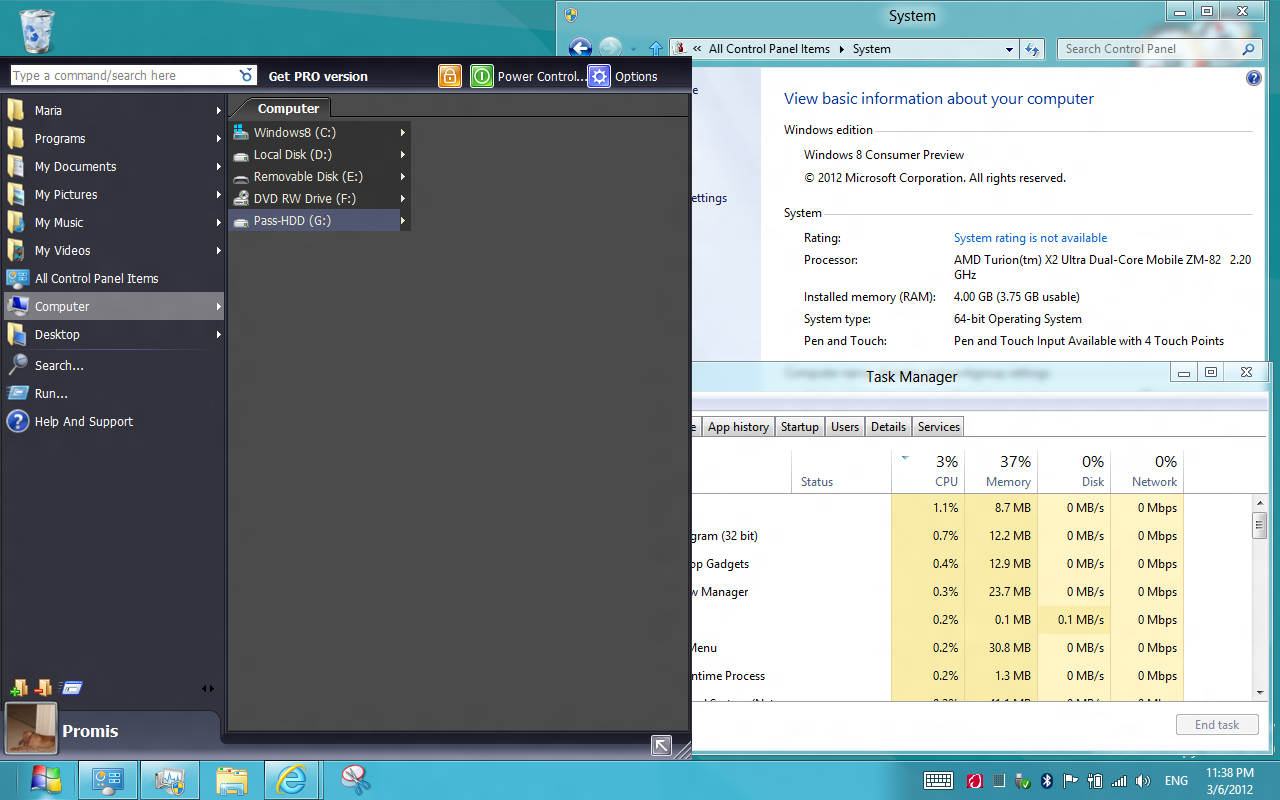Expand the Desktop submenu arrow
Screen dimensions: 1280x800
[218, 334]
